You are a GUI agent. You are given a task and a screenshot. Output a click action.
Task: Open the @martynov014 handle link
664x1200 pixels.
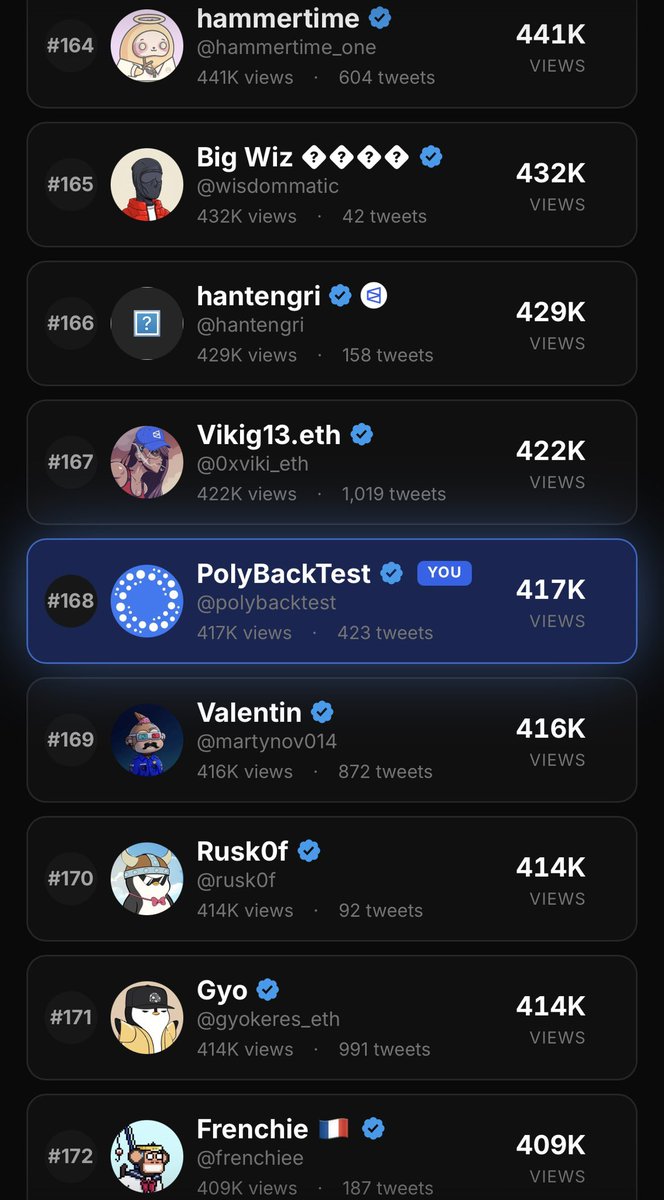(x=267, y=742)
